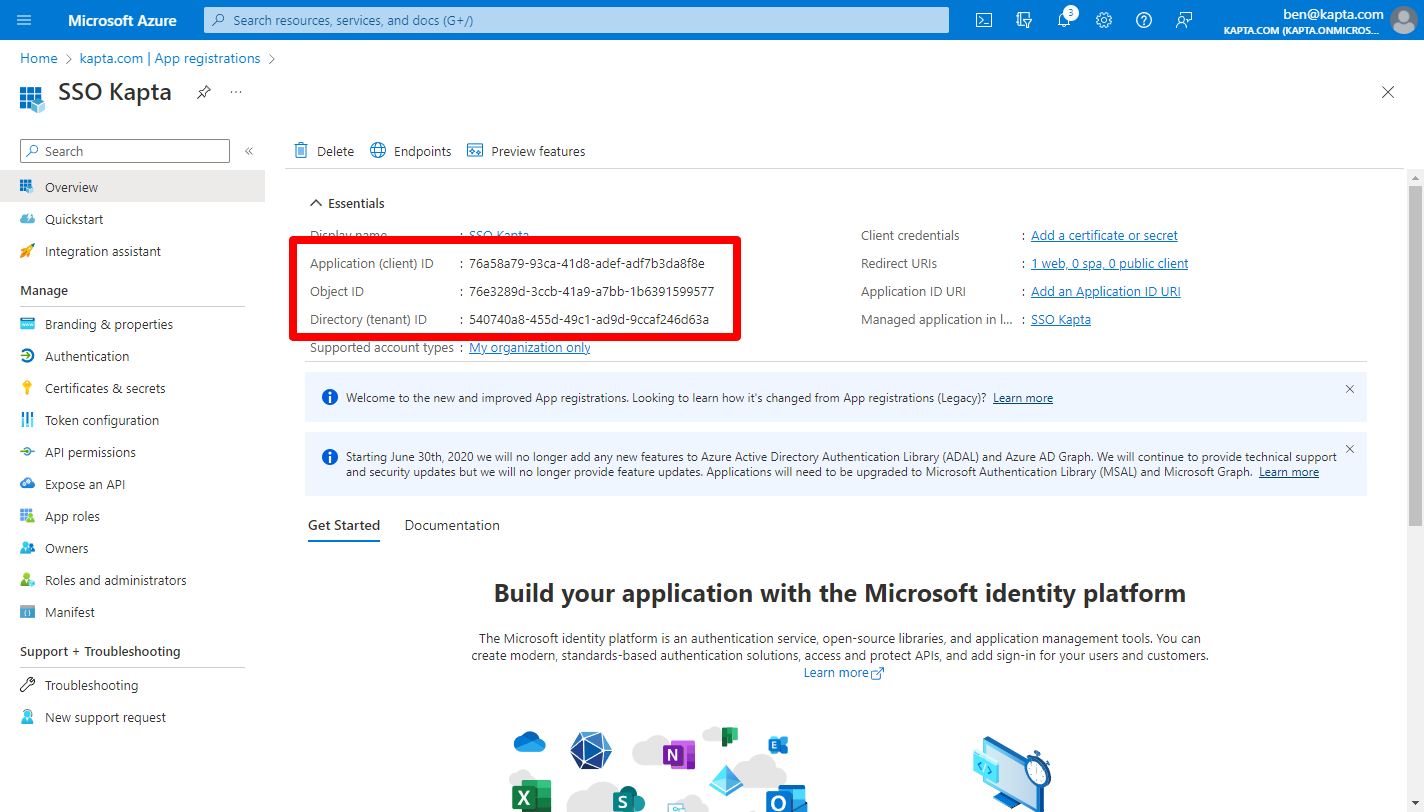Open portal settings via the gear icon
The width and height of the screenshot is (1424, 812).
click(x=1103, y=19)
